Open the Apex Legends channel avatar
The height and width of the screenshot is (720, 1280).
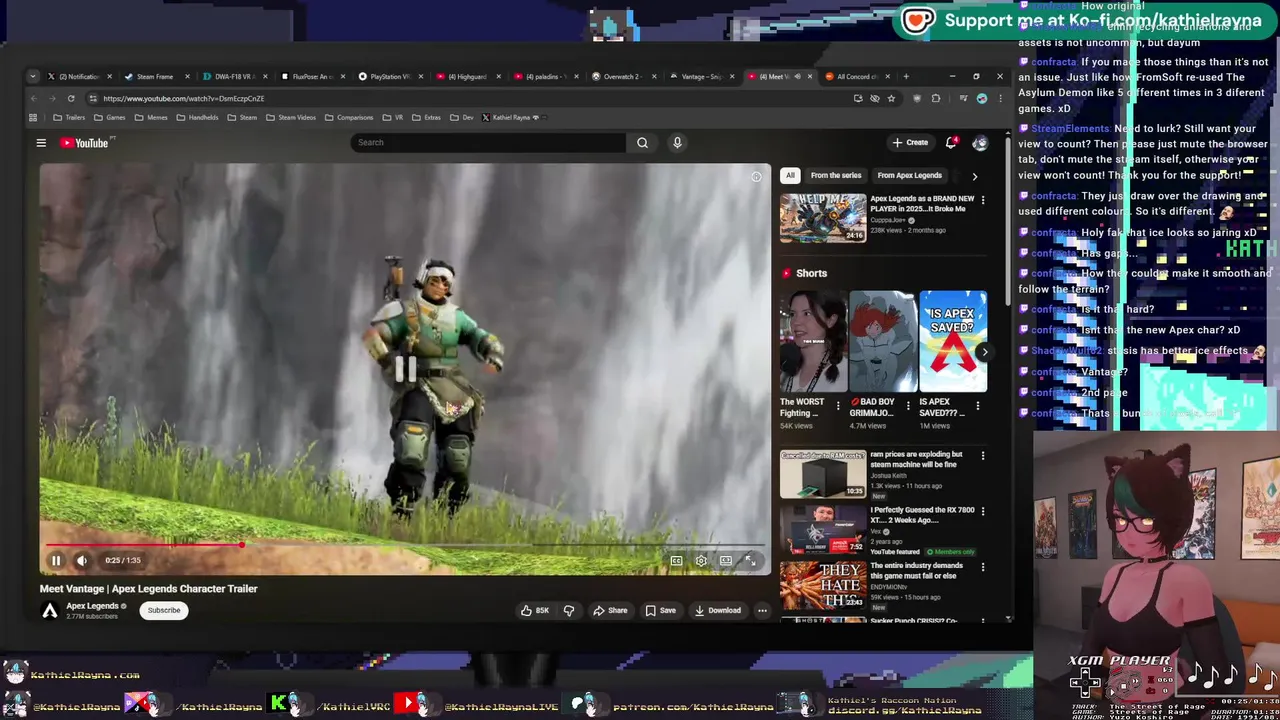[x=49, y=610]
